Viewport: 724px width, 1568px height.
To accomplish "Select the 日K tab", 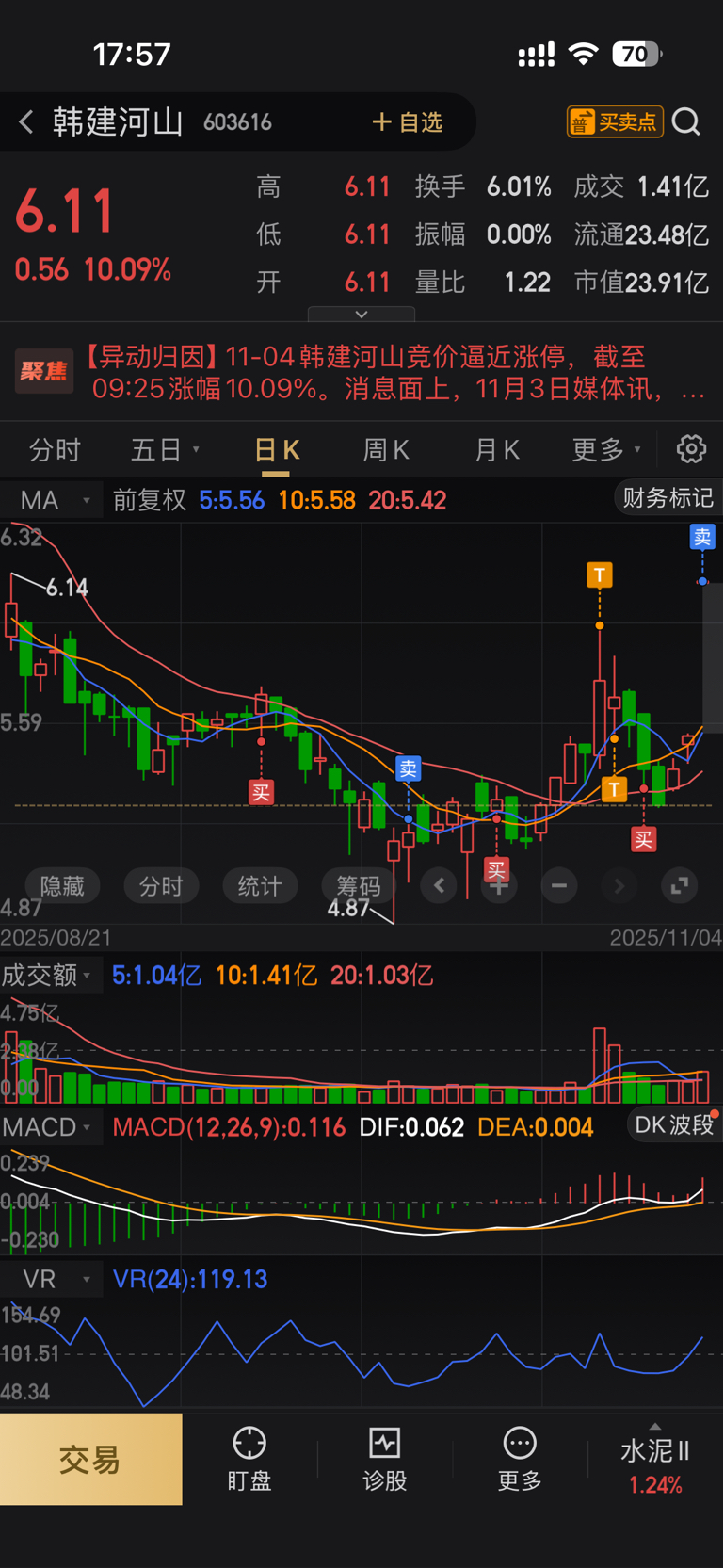I will [277, 450].
